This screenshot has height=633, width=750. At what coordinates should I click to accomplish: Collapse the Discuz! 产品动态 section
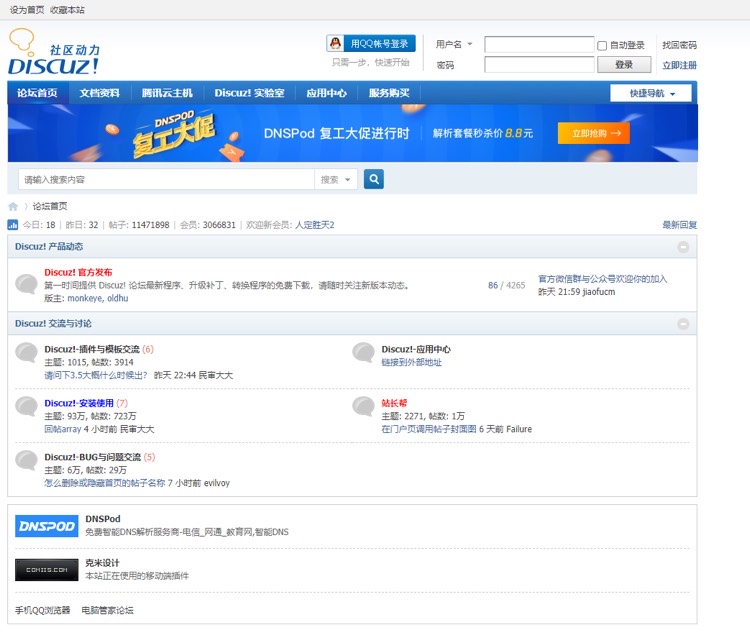click(684, 247)
